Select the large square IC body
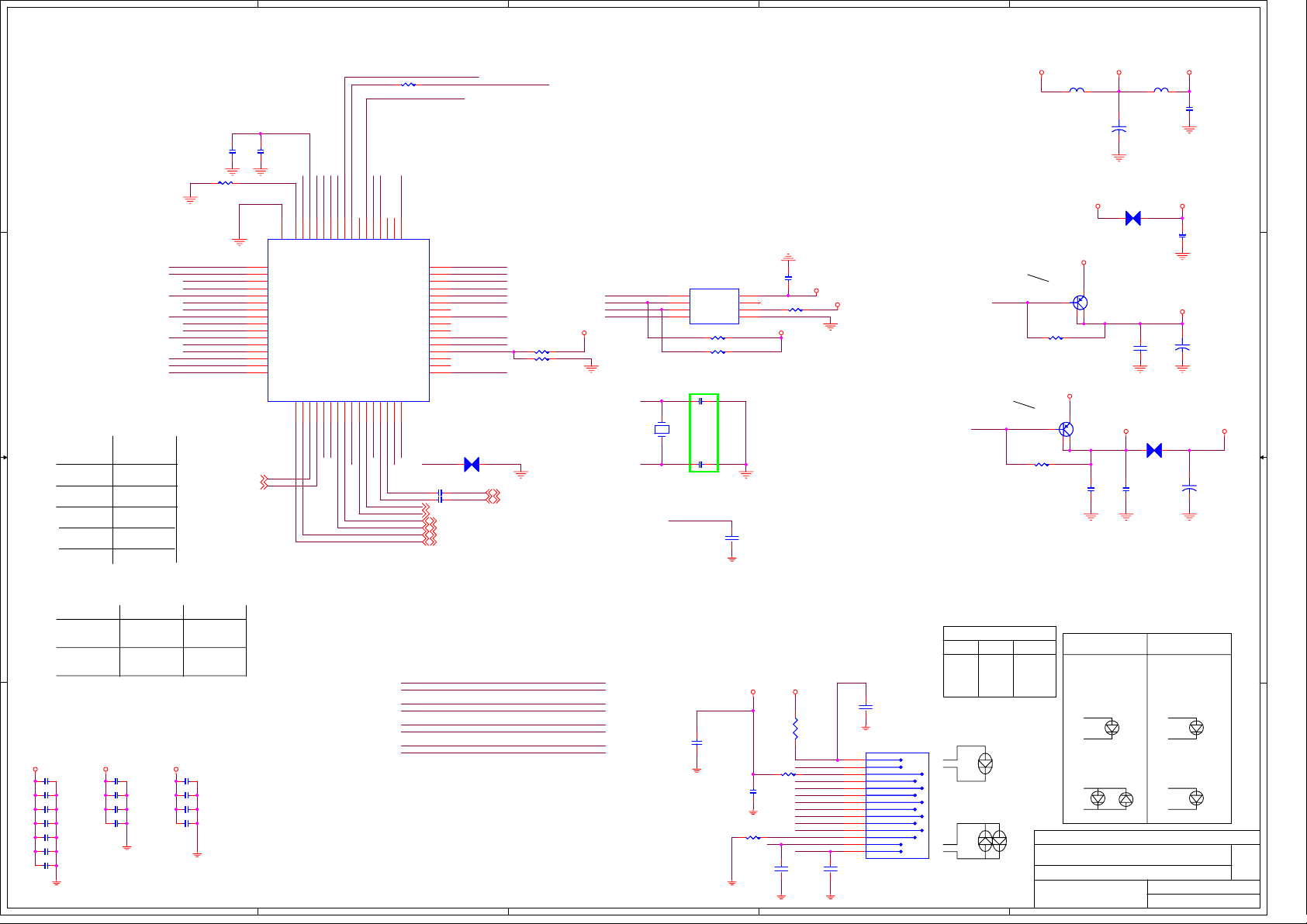Image resolution: width=1307 pixels, height=924 pixels. coord(348,320)
